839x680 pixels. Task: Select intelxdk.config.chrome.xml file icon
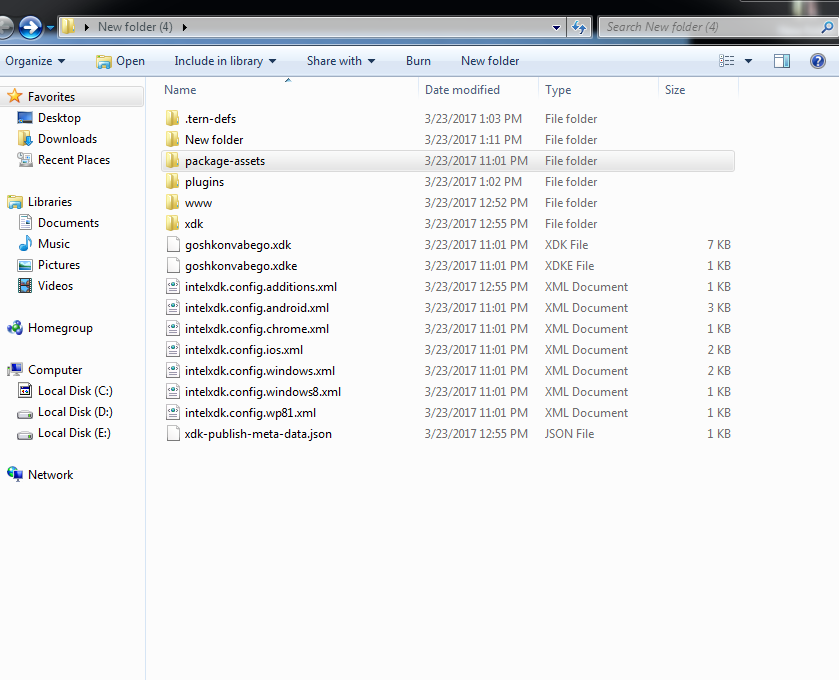pyautogui.click(x=173, y=328)
